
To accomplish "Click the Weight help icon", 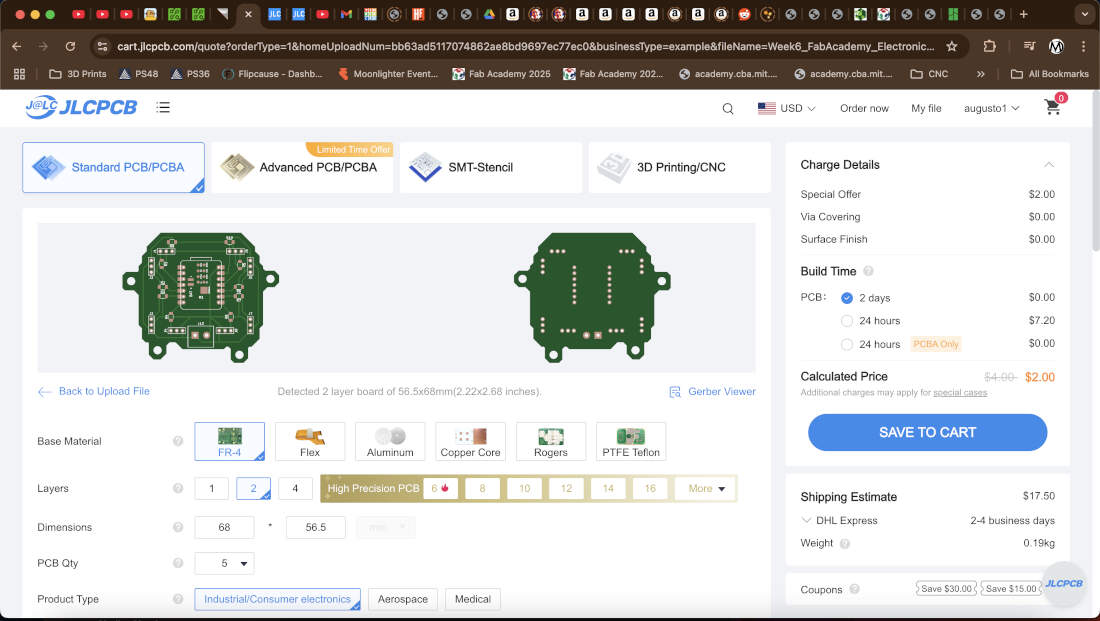I will pos(845,543).
